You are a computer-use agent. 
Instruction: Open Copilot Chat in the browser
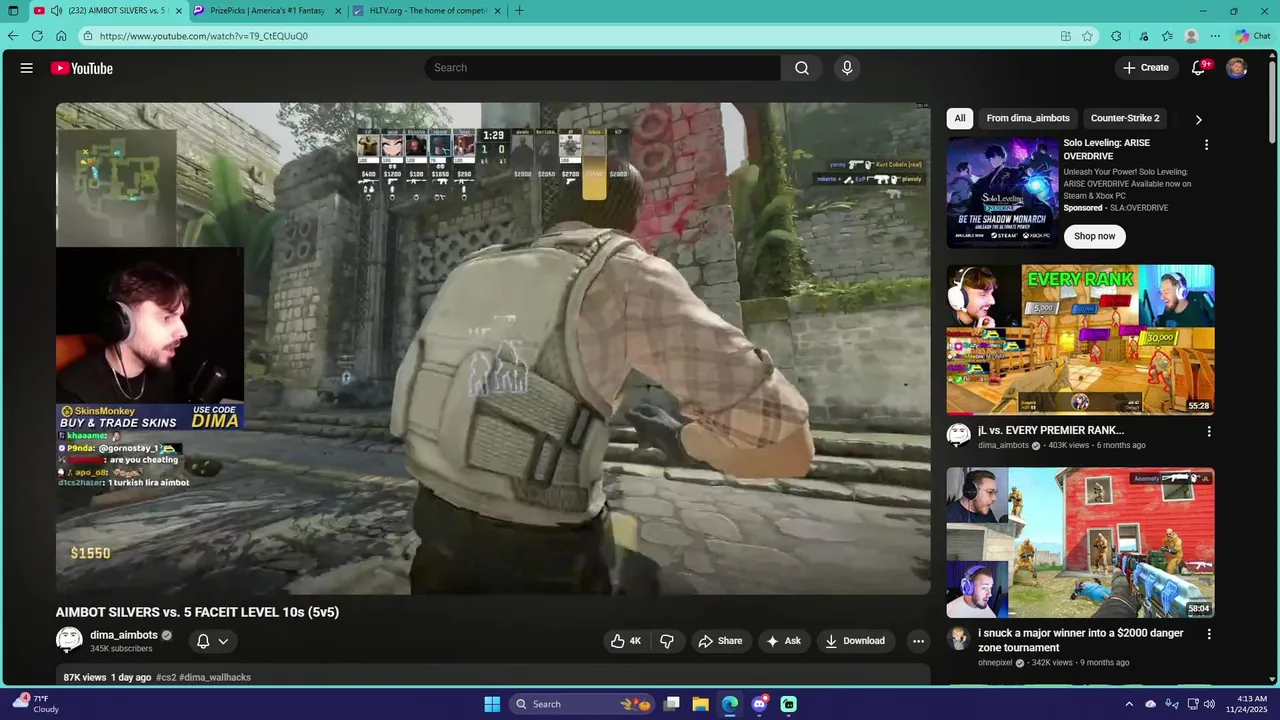[x=1252, y=36]
